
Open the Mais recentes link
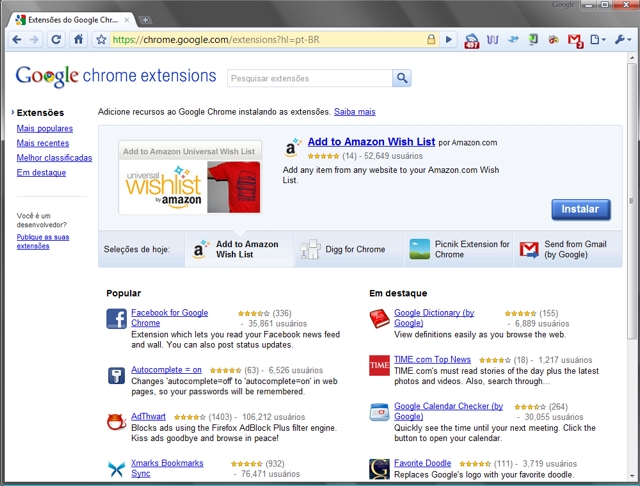click(x=43, y=143)
